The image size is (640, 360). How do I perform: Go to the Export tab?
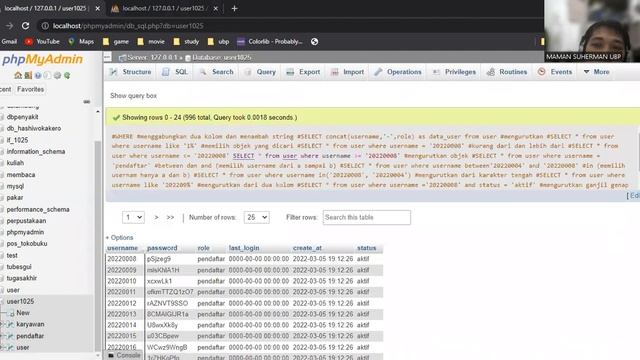303,72
